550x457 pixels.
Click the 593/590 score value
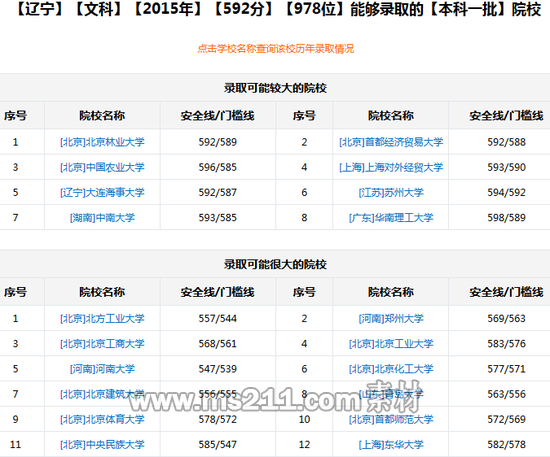click(506, 167)
